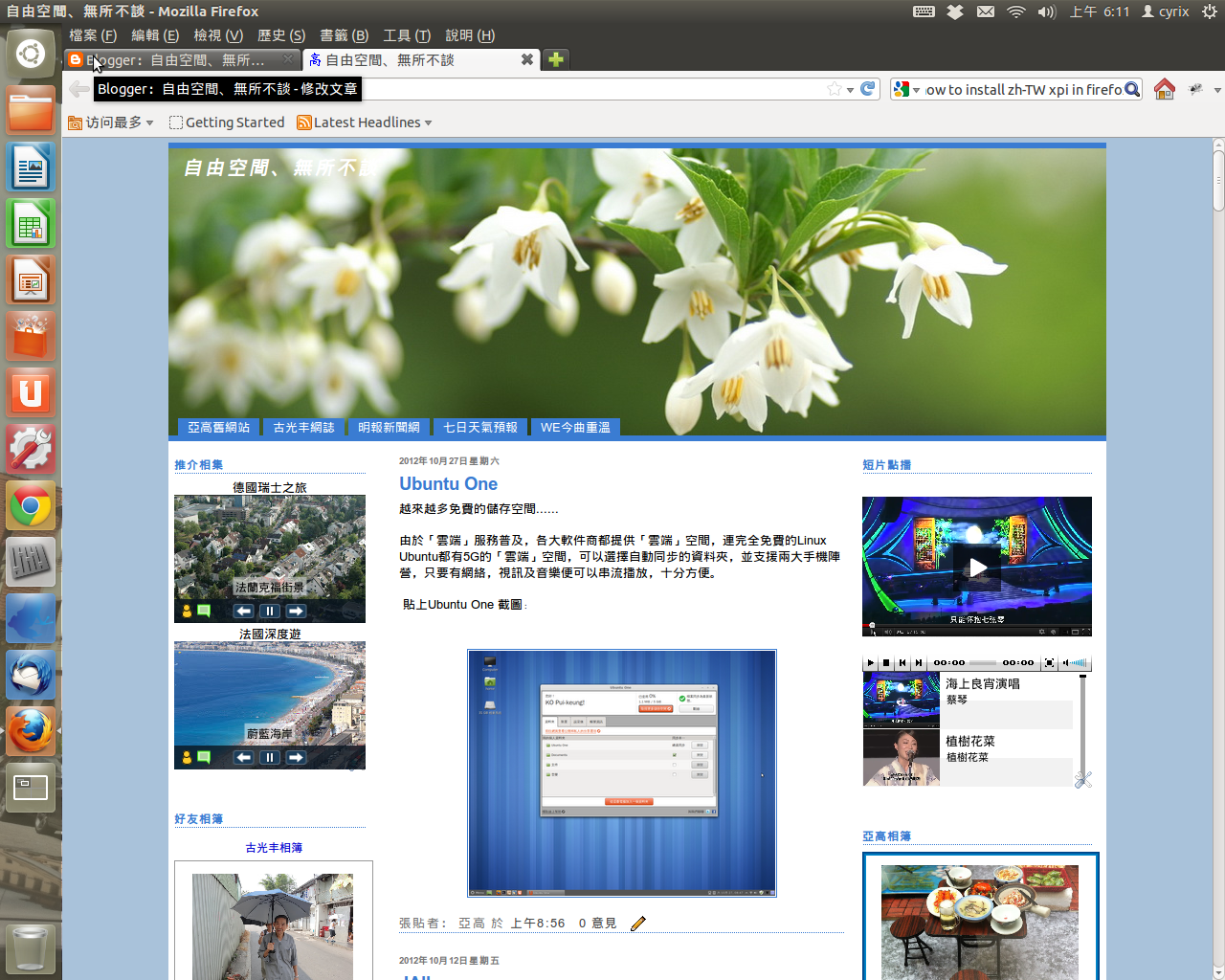The image size is (1225, 980).
Task: Click the search magnifier icon
Action: click(x=1132, y=89)
